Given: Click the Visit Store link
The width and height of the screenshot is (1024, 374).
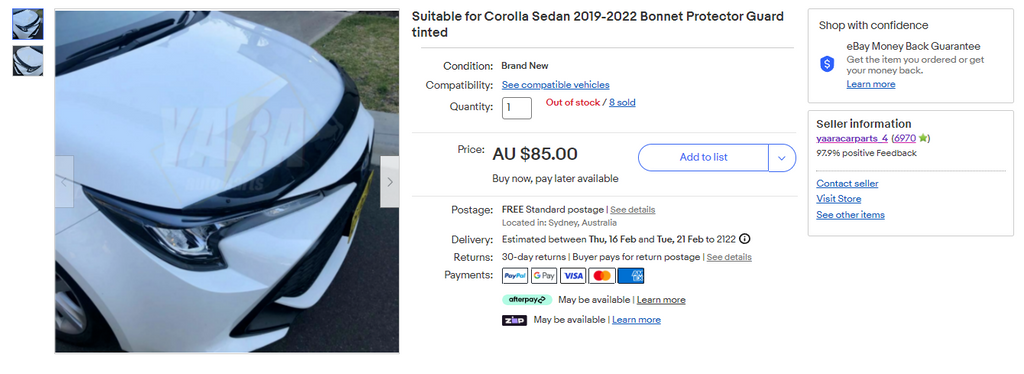Looking at the screenshot, I should tap(839, 199).
